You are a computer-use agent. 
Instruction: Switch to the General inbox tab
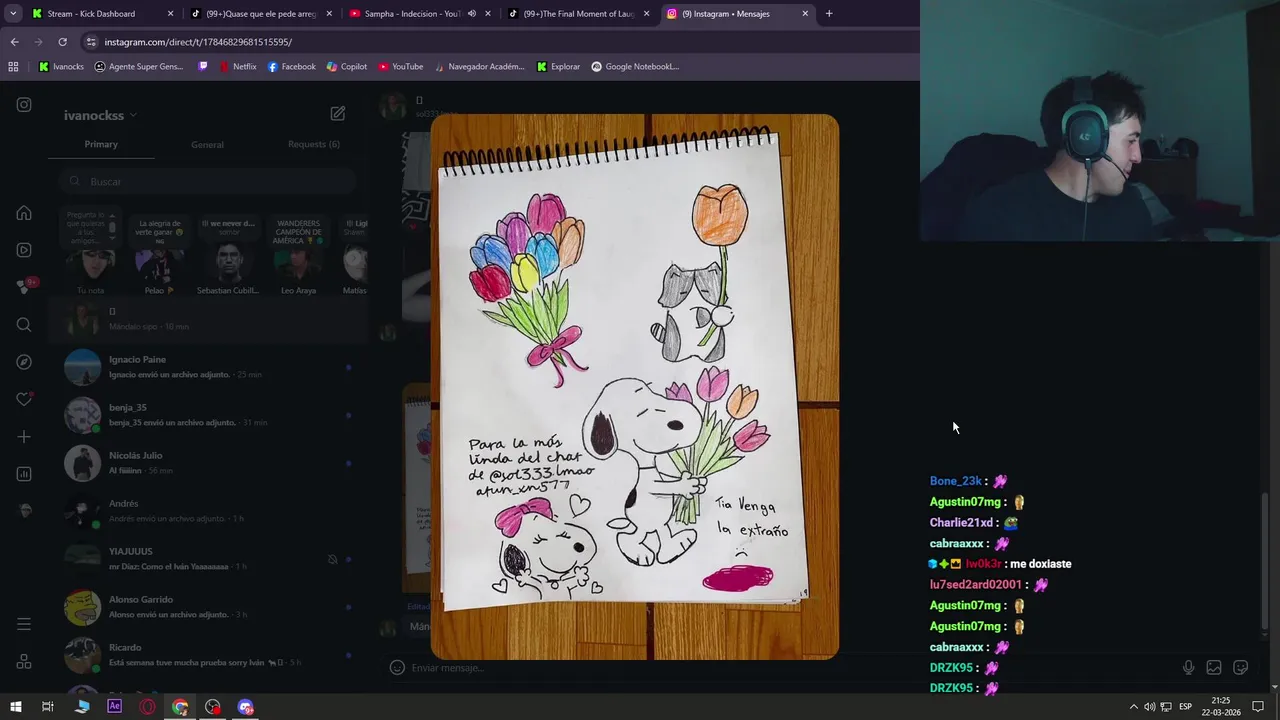point(207,144)
